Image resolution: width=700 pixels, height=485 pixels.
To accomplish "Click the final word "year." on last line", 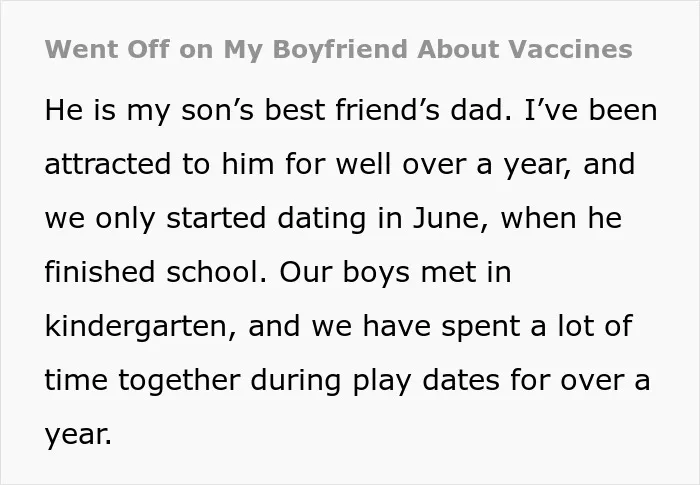I will [78, 435].
